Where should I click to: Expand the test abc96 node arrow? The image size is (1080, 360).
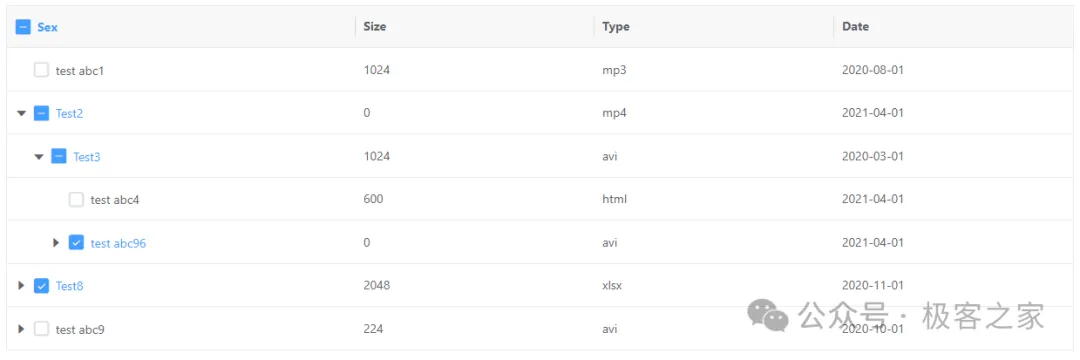(56, 242)
